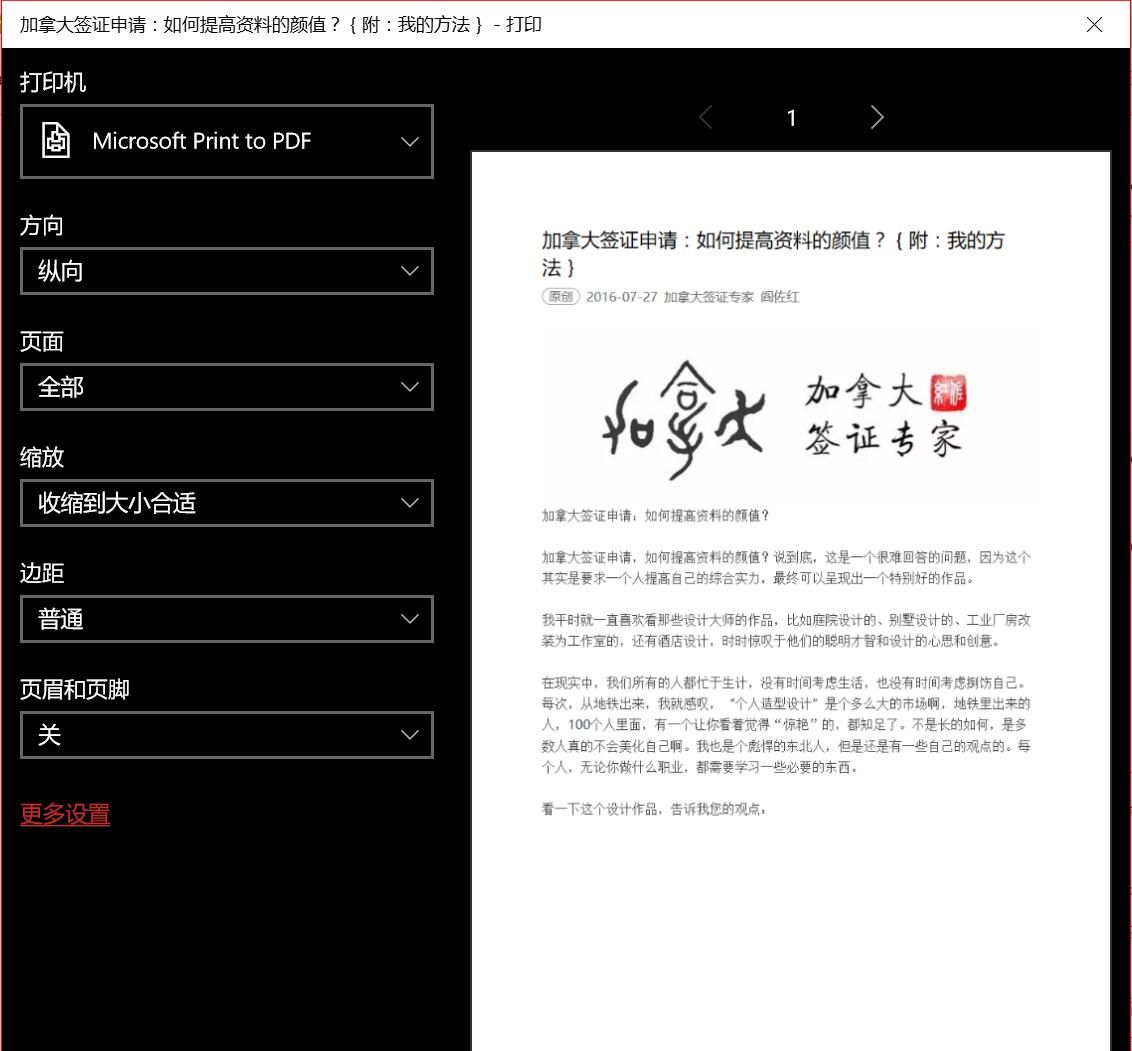Image resolution: width=1132 pixels, height=1051 pixels.
Task: Click the printer icon beside Microsoft Print to PDF
Action: (x=55, y=141)
